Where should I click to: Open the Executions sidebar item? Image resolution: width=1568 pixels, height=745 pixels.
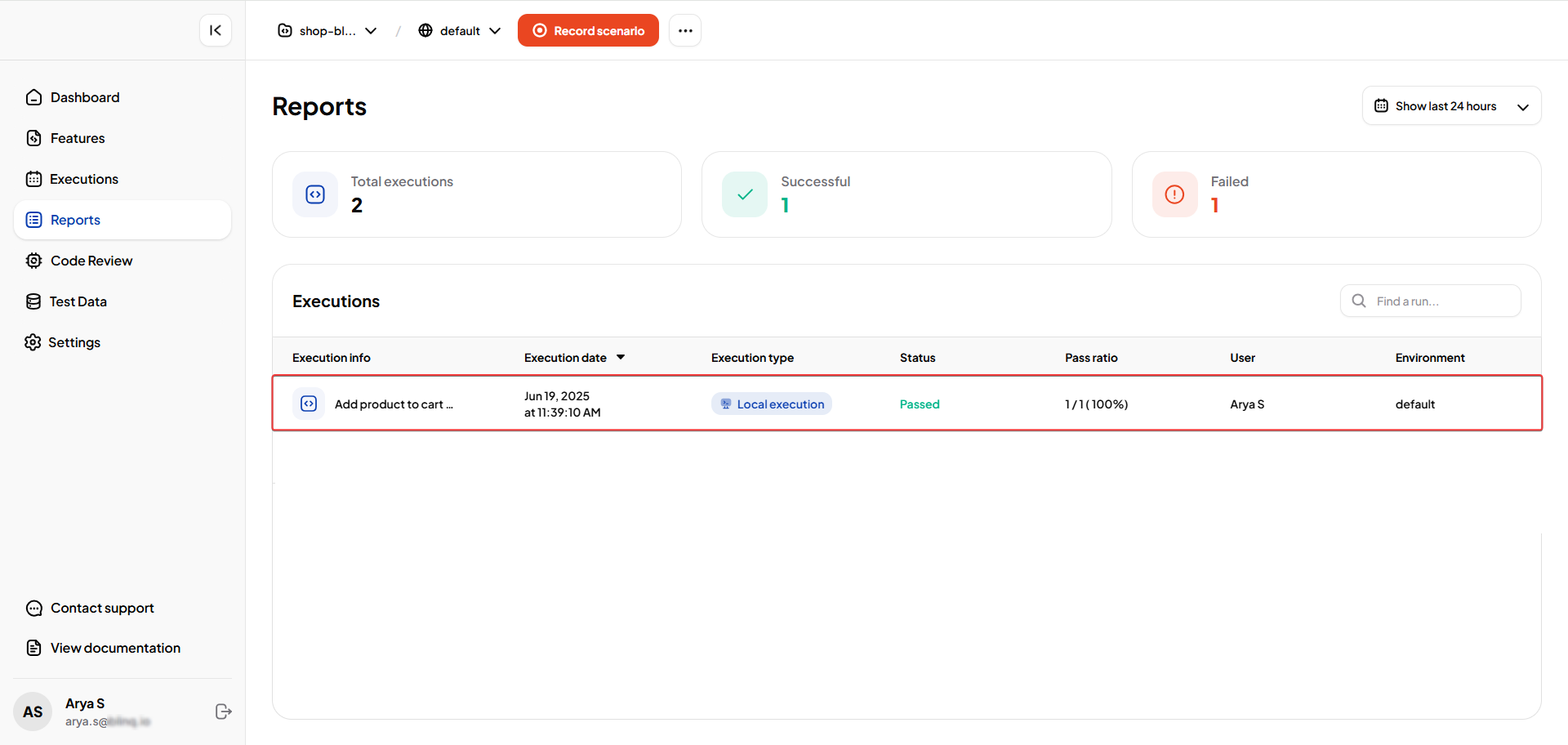pos(83,179)
